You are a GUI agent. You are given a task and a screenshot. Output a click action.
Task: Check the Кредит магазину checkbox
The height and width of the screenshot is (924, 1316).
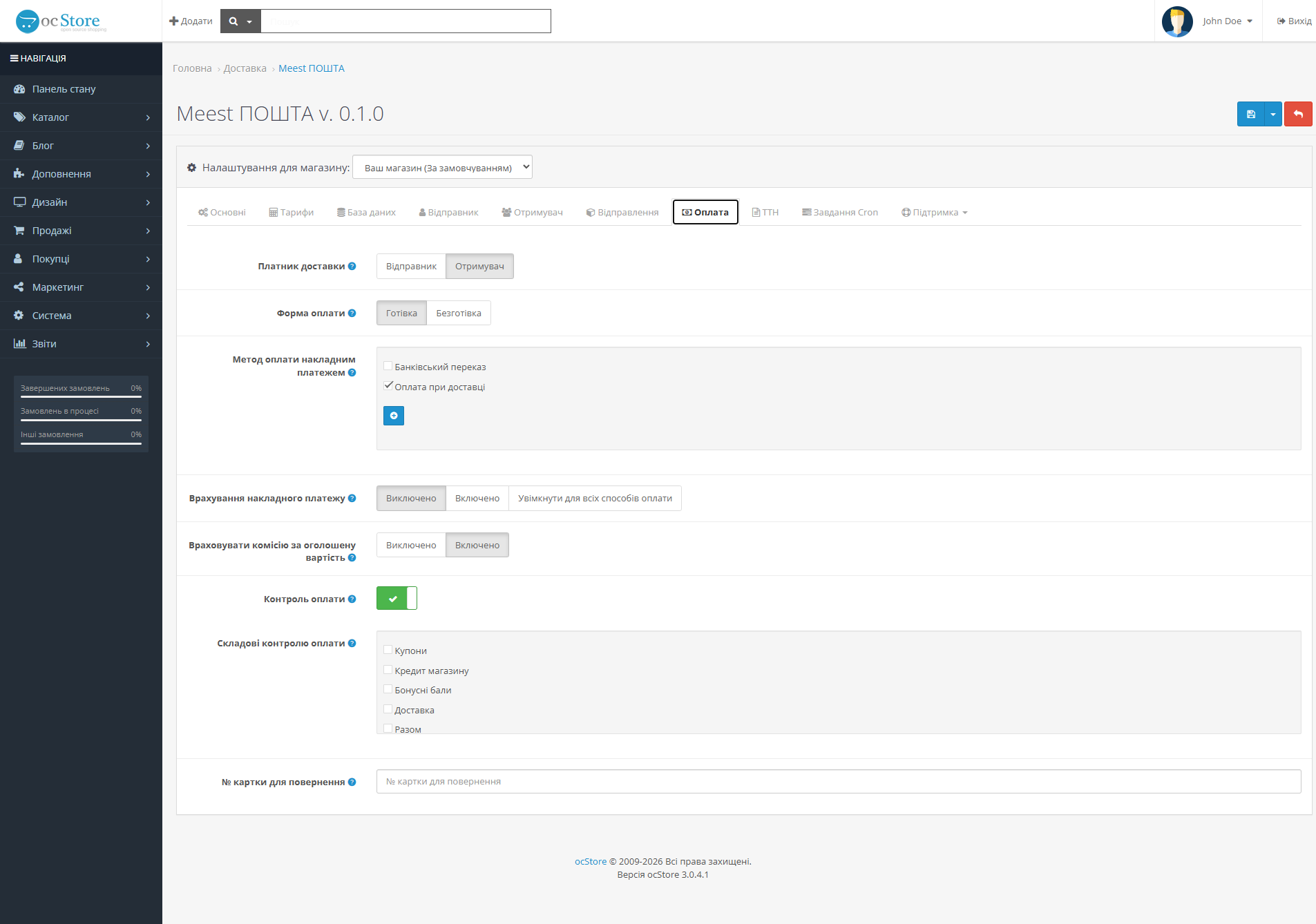tap(388, 670)
